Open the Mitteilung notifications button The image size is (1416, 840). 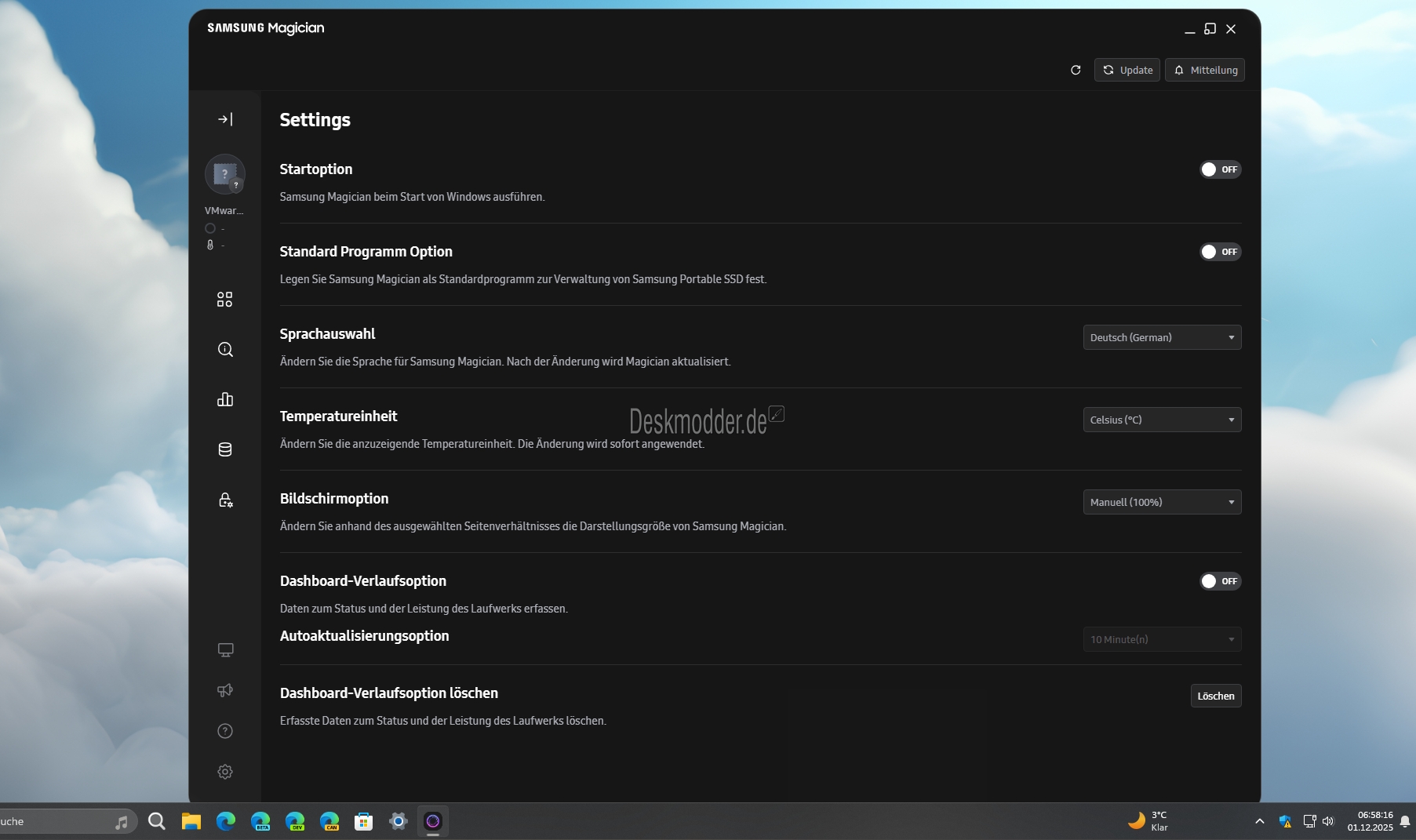(1205, 70)
